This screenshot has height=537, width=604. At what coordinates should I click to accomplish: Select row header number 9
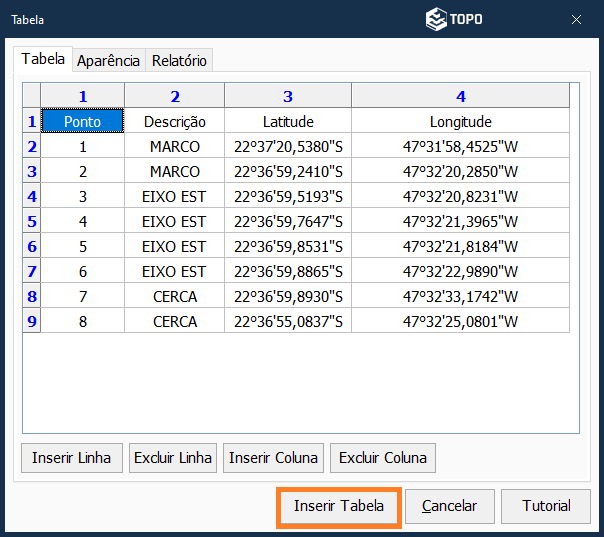pos(32,322)
